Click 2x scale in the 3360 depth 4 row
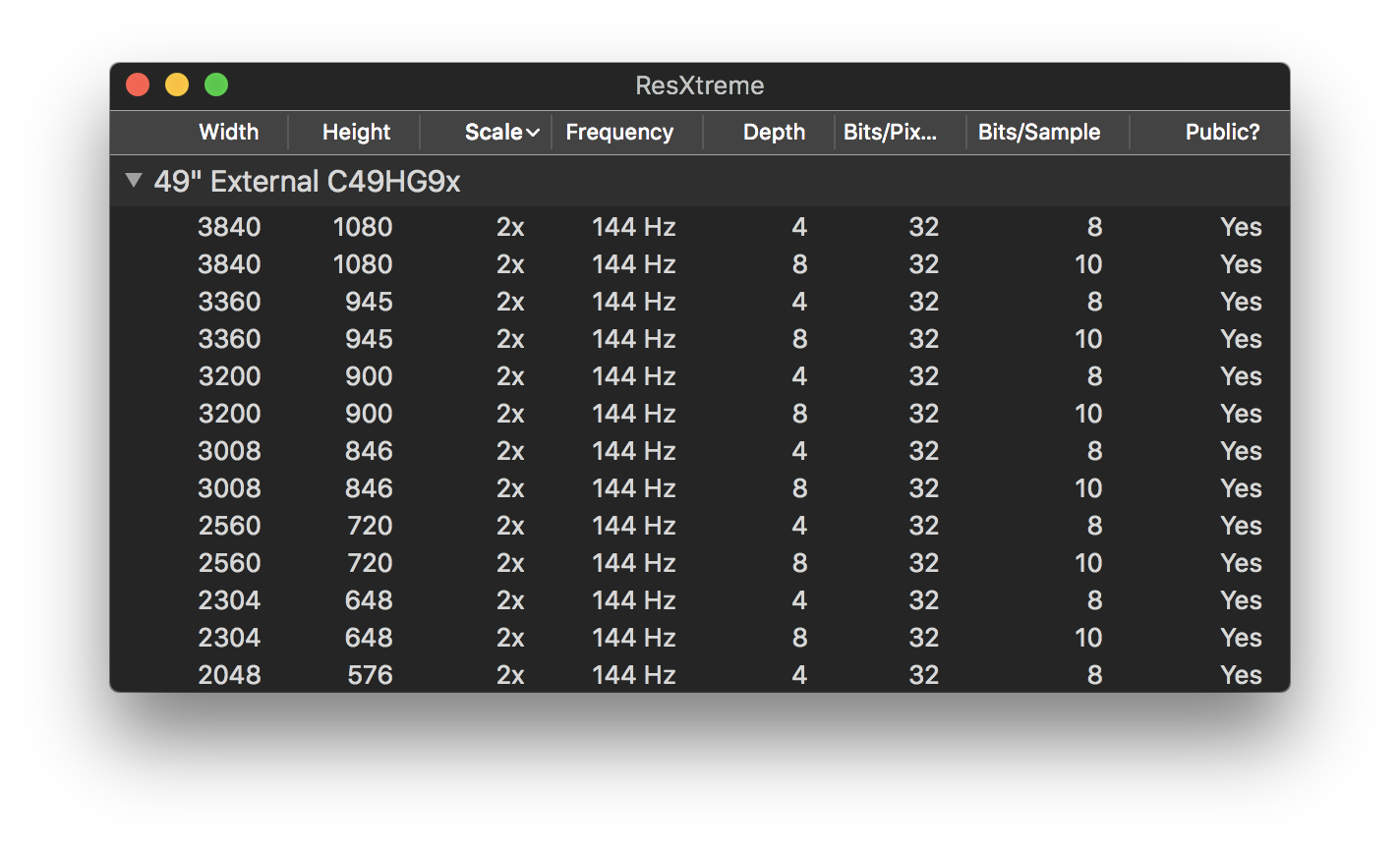 point(510,302)
